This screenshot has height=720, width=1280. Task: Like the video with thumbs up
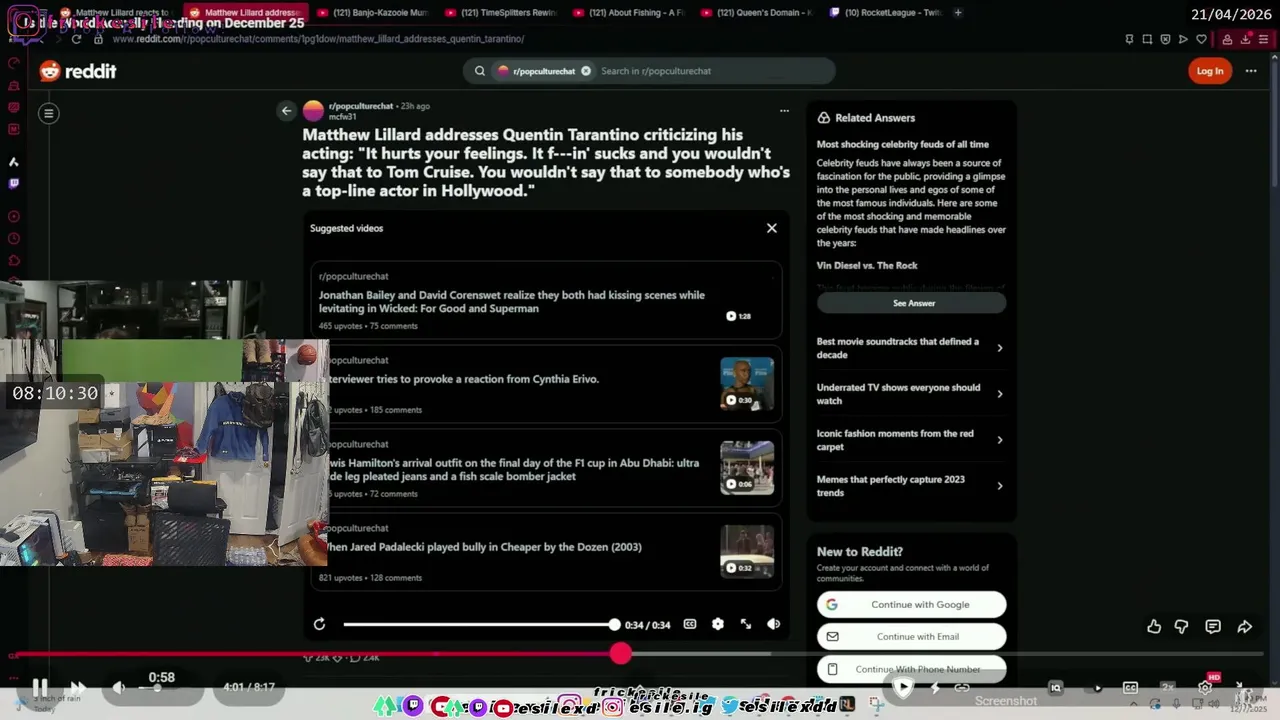point(1154,627)
